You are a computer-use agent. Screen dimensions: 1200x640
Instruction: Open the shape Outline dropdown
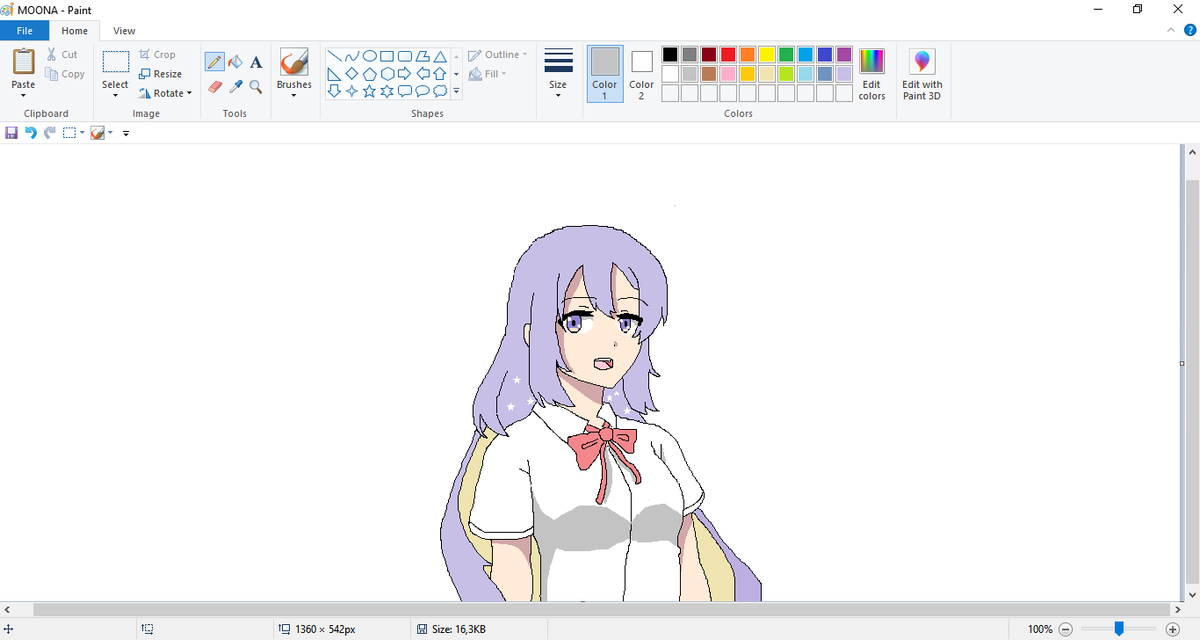coord(498,55)
